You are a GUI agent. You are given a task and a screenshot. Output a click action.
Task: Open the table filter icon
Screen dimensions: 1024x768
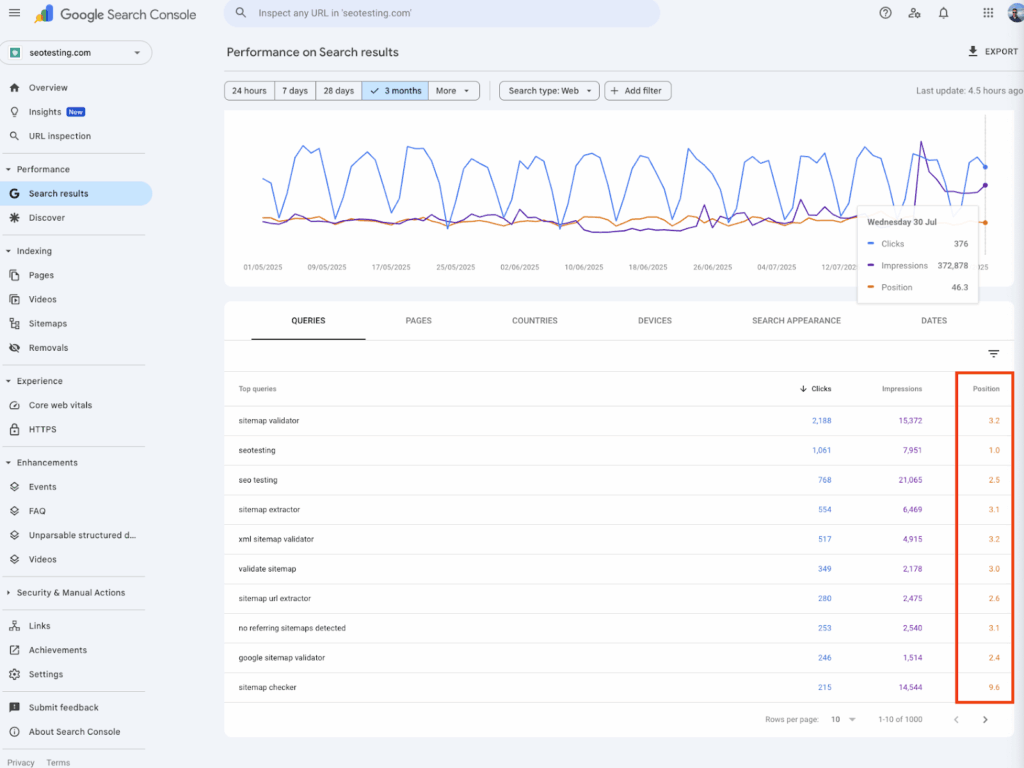(993, 353)
